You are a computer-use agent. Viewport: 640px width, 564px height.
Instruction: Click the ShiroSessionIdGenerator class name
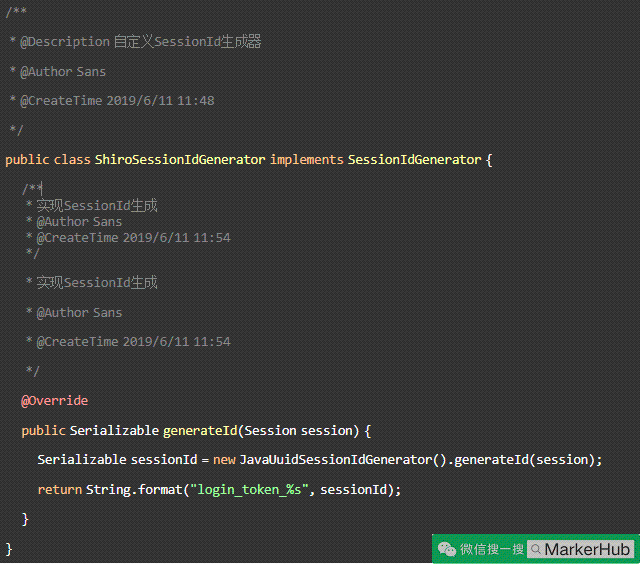180,160
